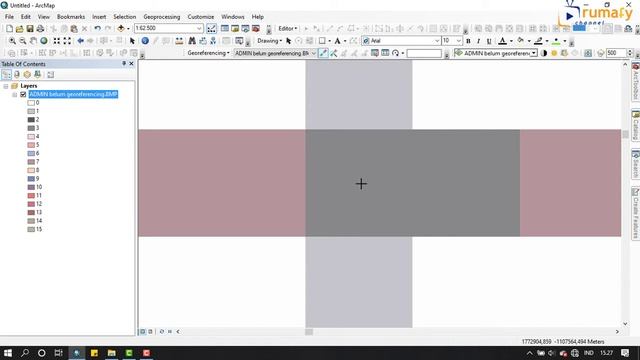Open an existing map file
Image resolution: width=640 pixels, height=360 pixels.
[x=20, y=29]
